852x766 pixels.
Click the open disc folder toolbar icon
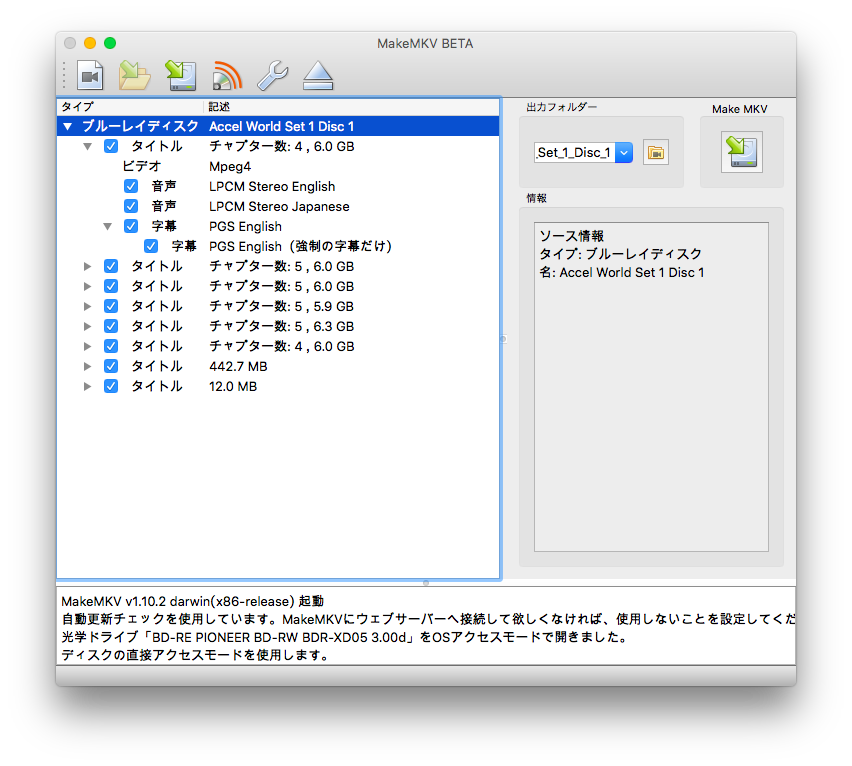134,75
